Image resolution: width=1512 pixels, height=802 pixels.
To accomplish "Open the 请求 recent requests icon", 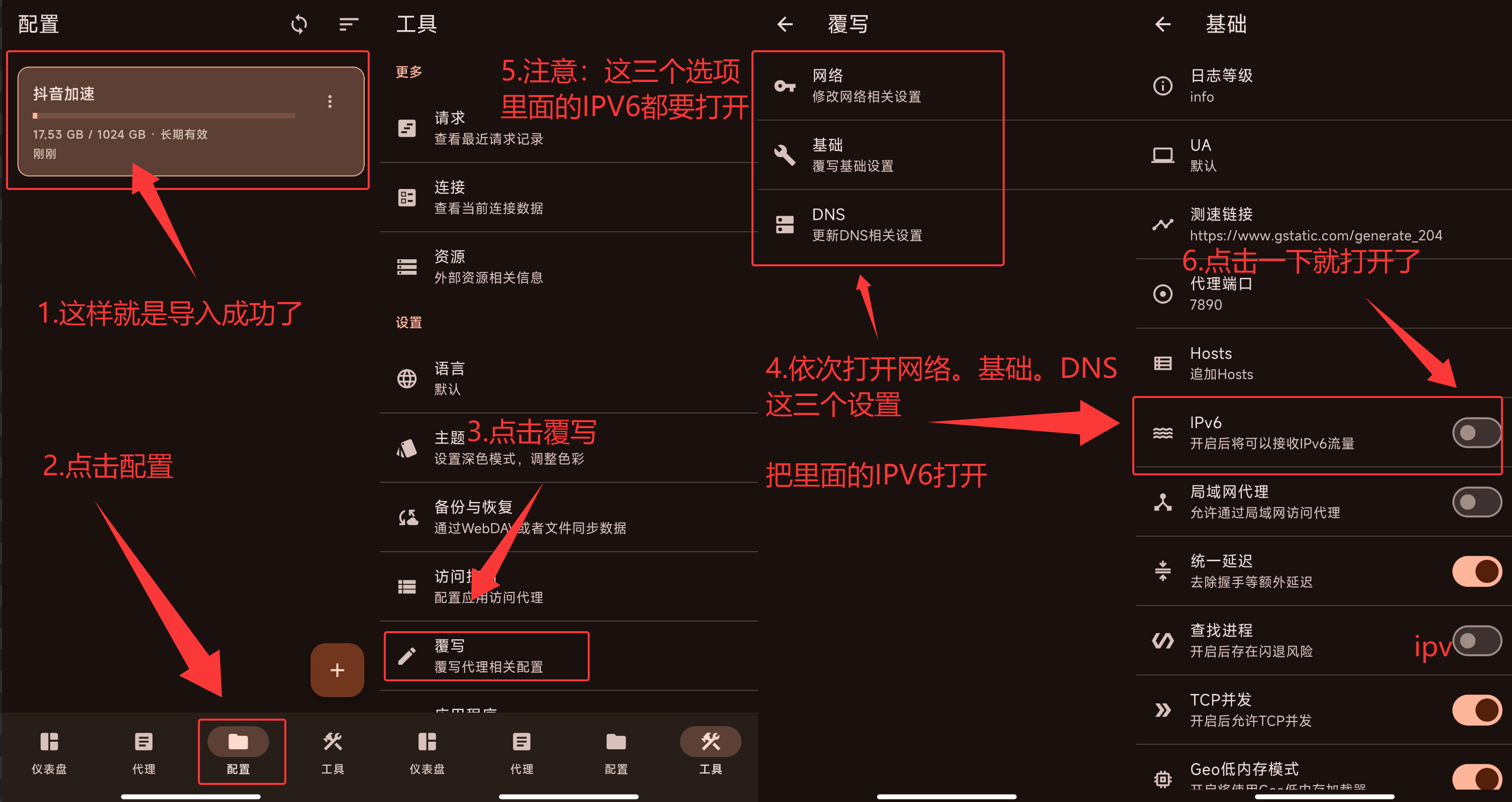I will tap(407, 128).
